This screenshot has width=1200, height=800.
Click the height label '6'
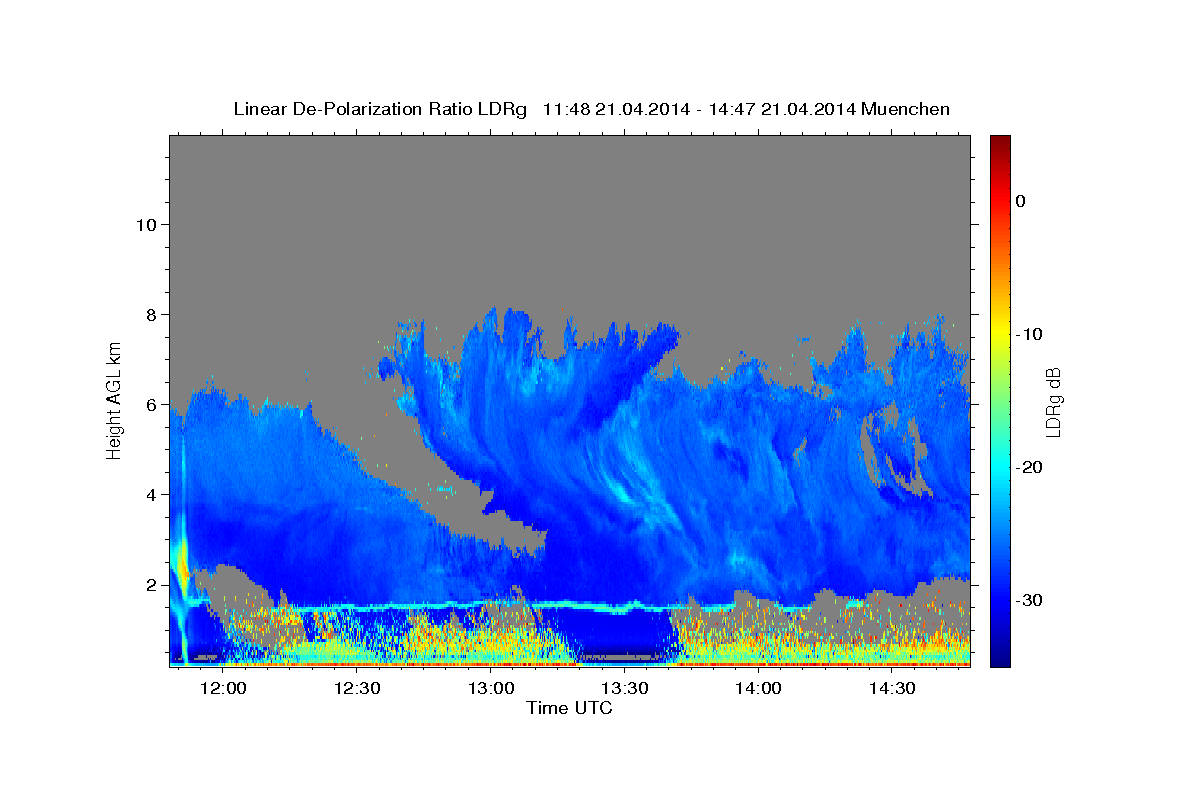pyautogui.click(x=151, y=404)
